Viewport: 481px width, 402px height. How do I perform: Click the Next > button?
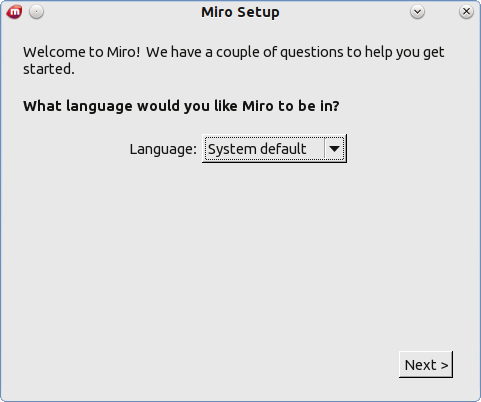[426, 364]
